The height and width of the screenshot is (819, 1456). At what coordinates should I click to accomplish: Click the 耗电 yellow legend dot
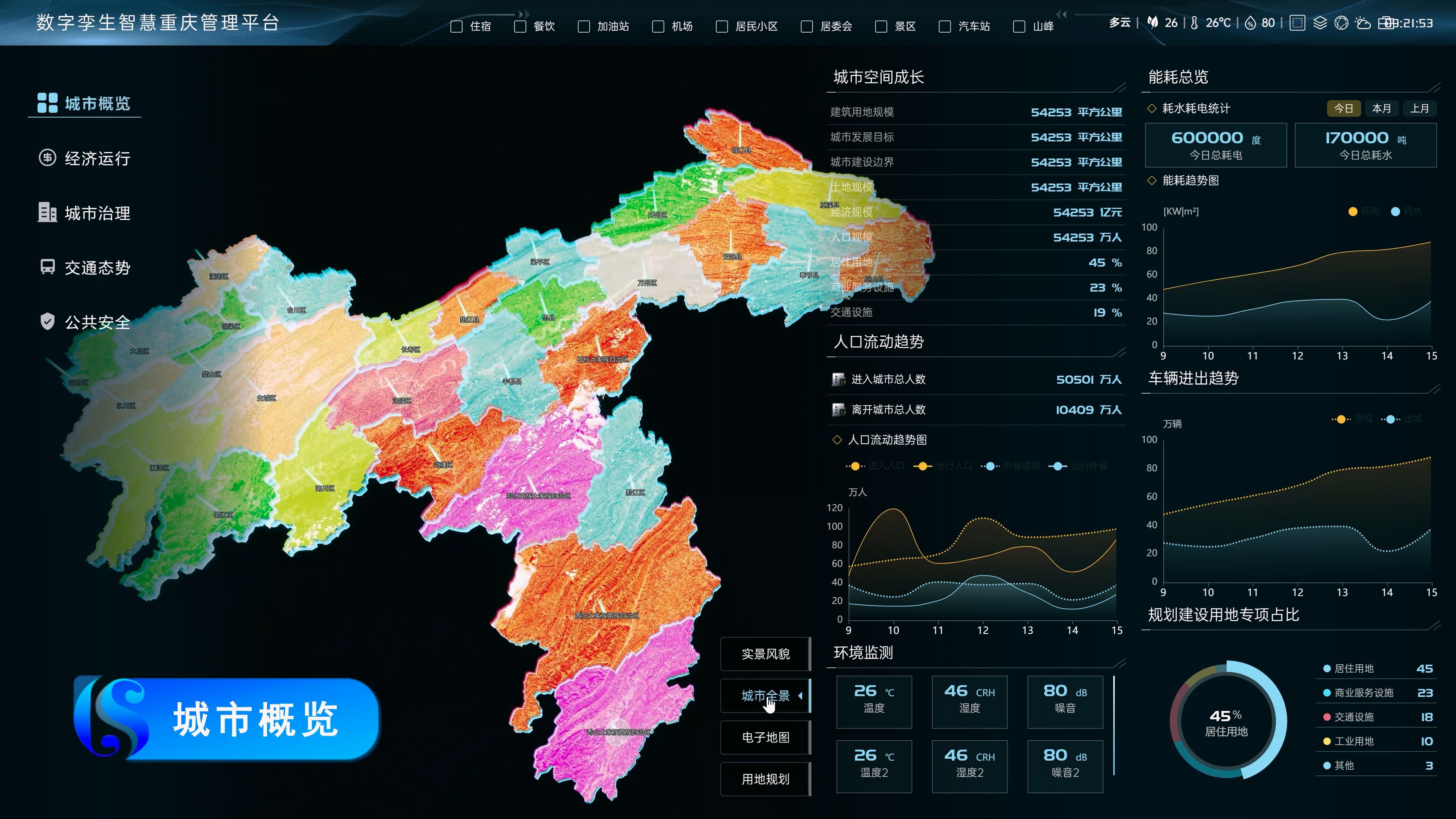[1352, 212]
